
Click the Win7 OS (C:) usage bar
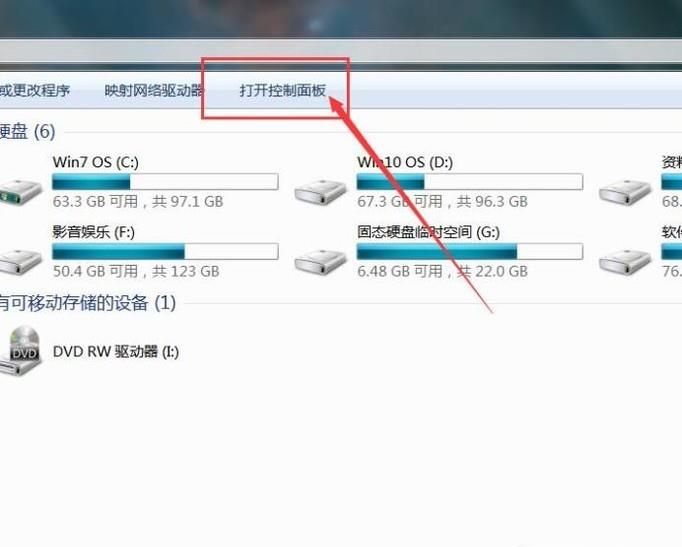(x=165, y=182)
